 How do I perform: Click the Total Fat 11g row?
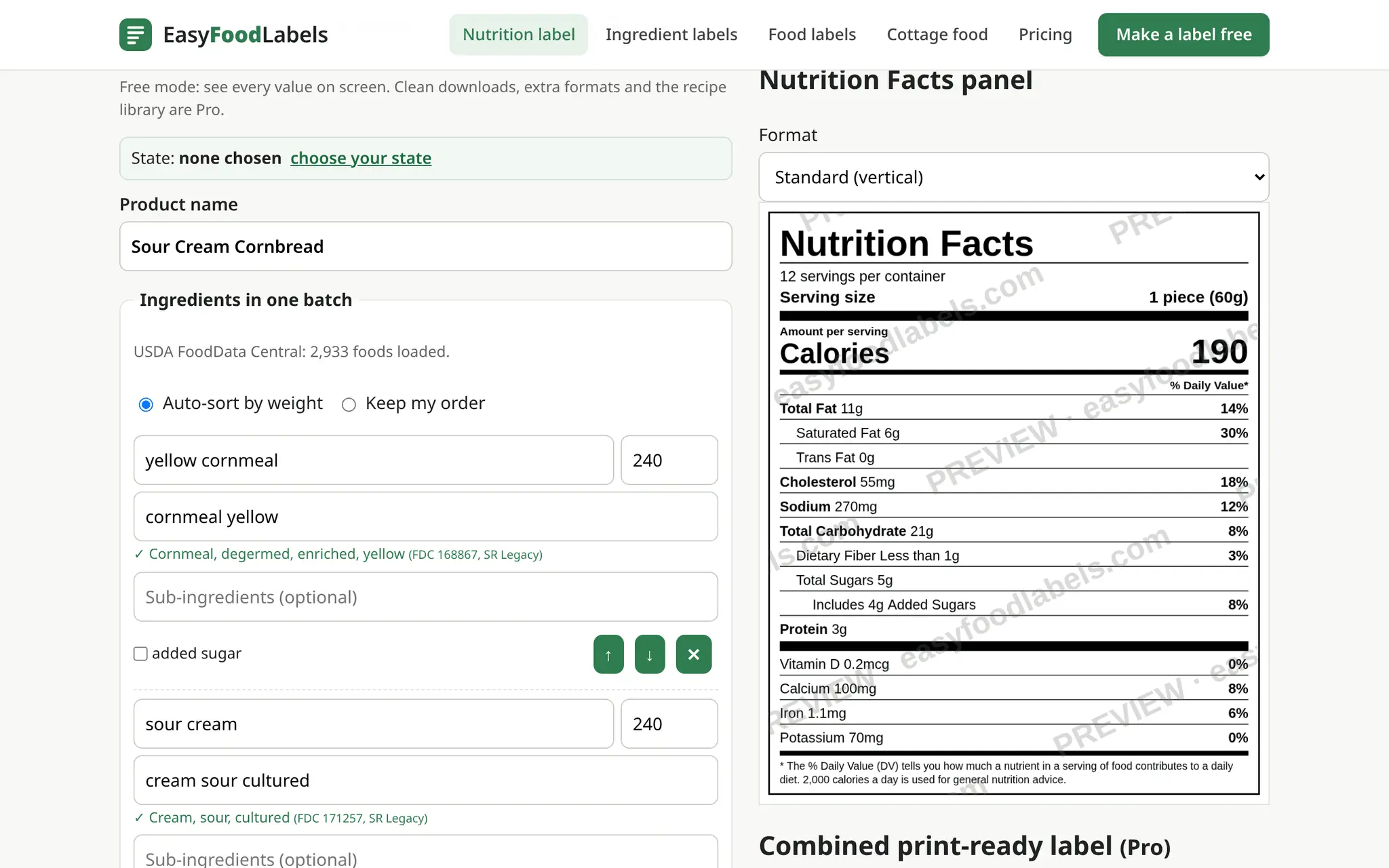click(1014, 408)
